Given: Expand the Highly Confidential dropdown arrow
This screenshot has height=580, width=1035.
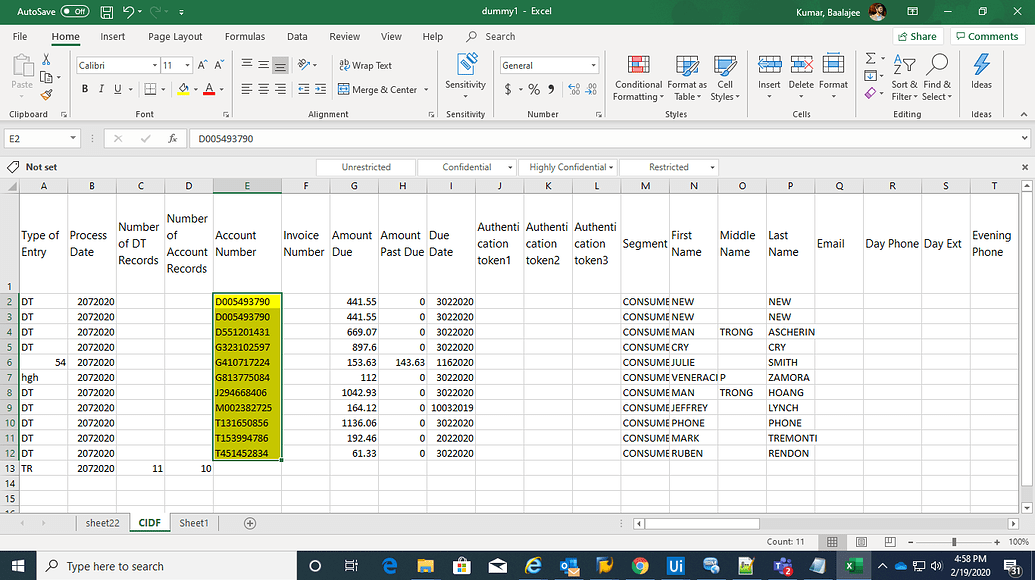Looking at the screenshot, I should [611, 167].
